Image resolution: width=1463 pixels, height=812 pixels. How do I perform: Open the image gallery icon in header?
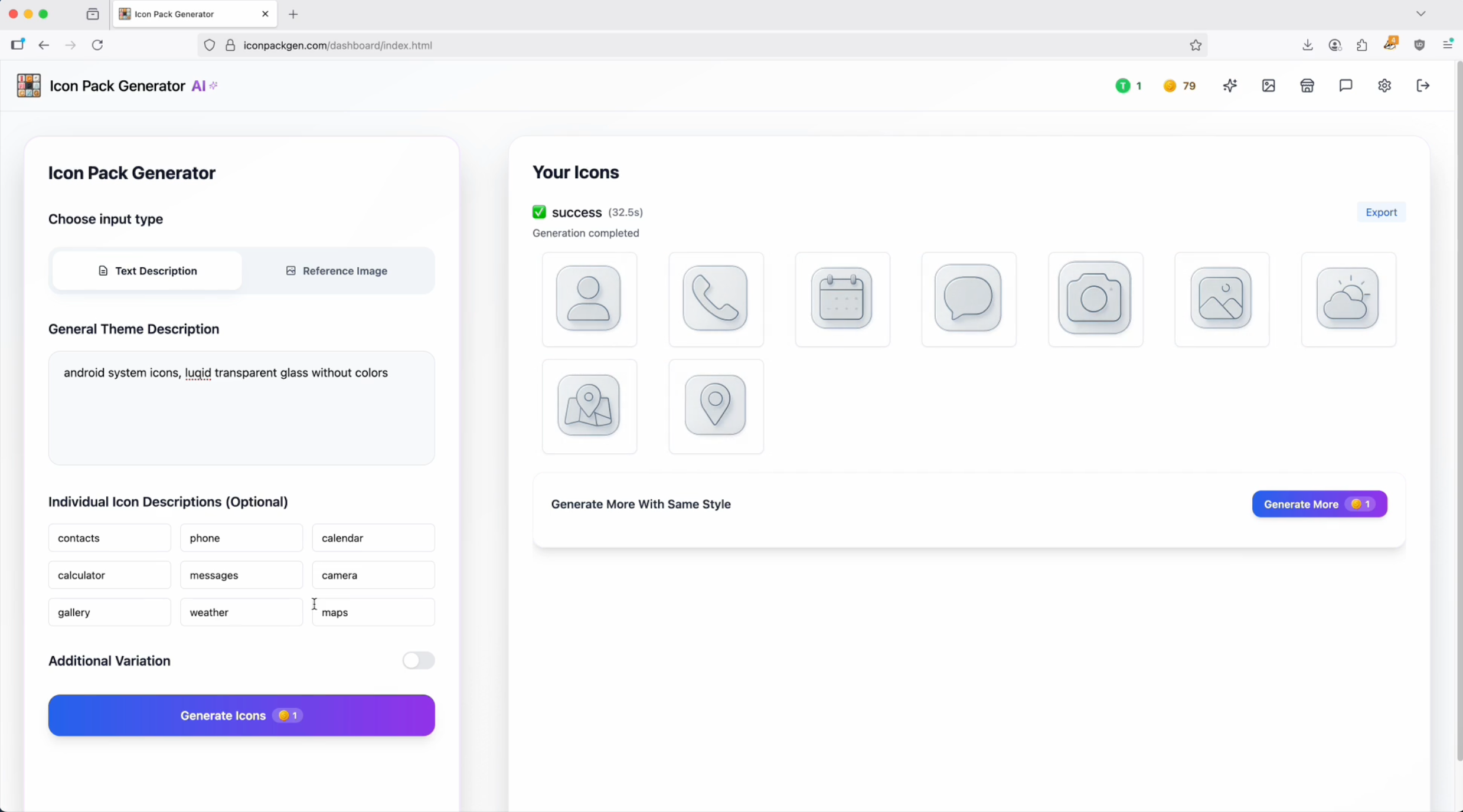point(1268,86)
